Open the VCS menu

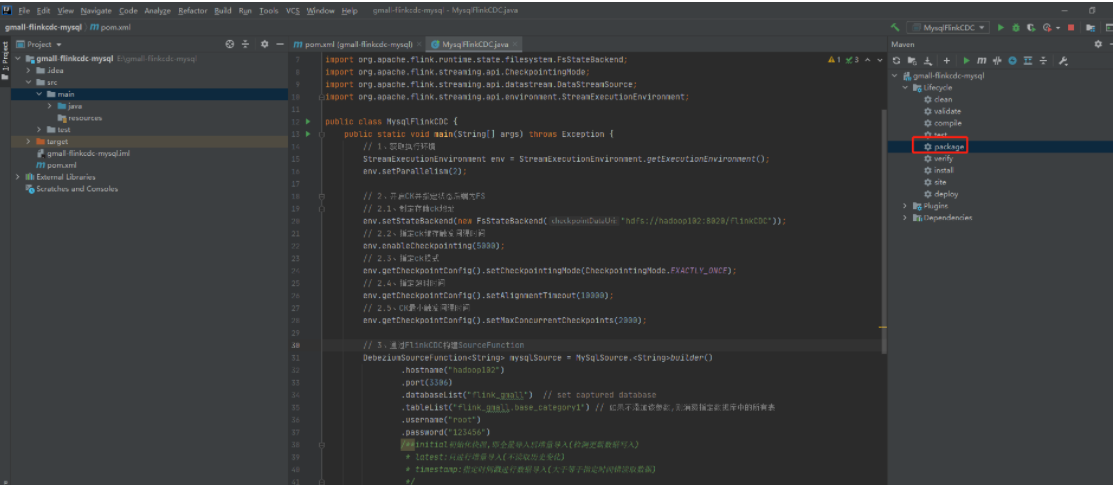[292, 11]
